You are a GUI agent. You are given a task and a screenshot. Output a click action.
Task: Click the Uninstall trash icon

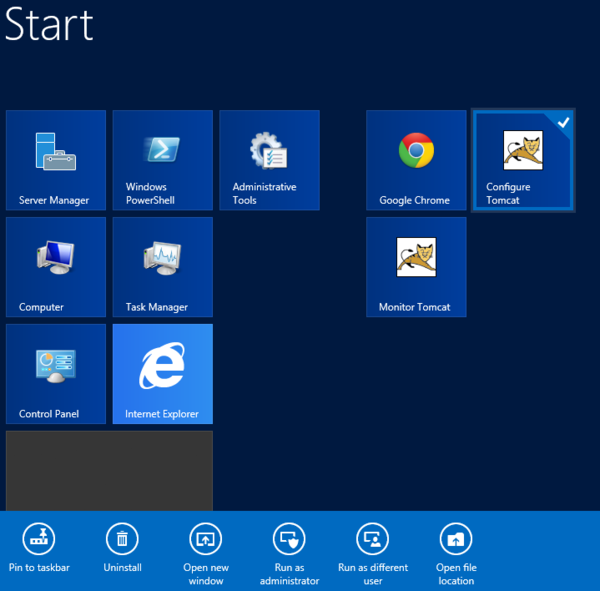[122, 539]
